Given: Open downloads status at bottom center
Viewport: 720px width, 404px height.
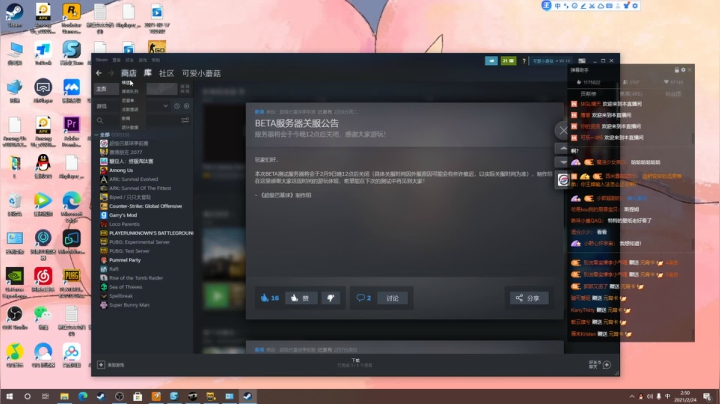Looking at the screenshot, I should [x=355, y=363].
